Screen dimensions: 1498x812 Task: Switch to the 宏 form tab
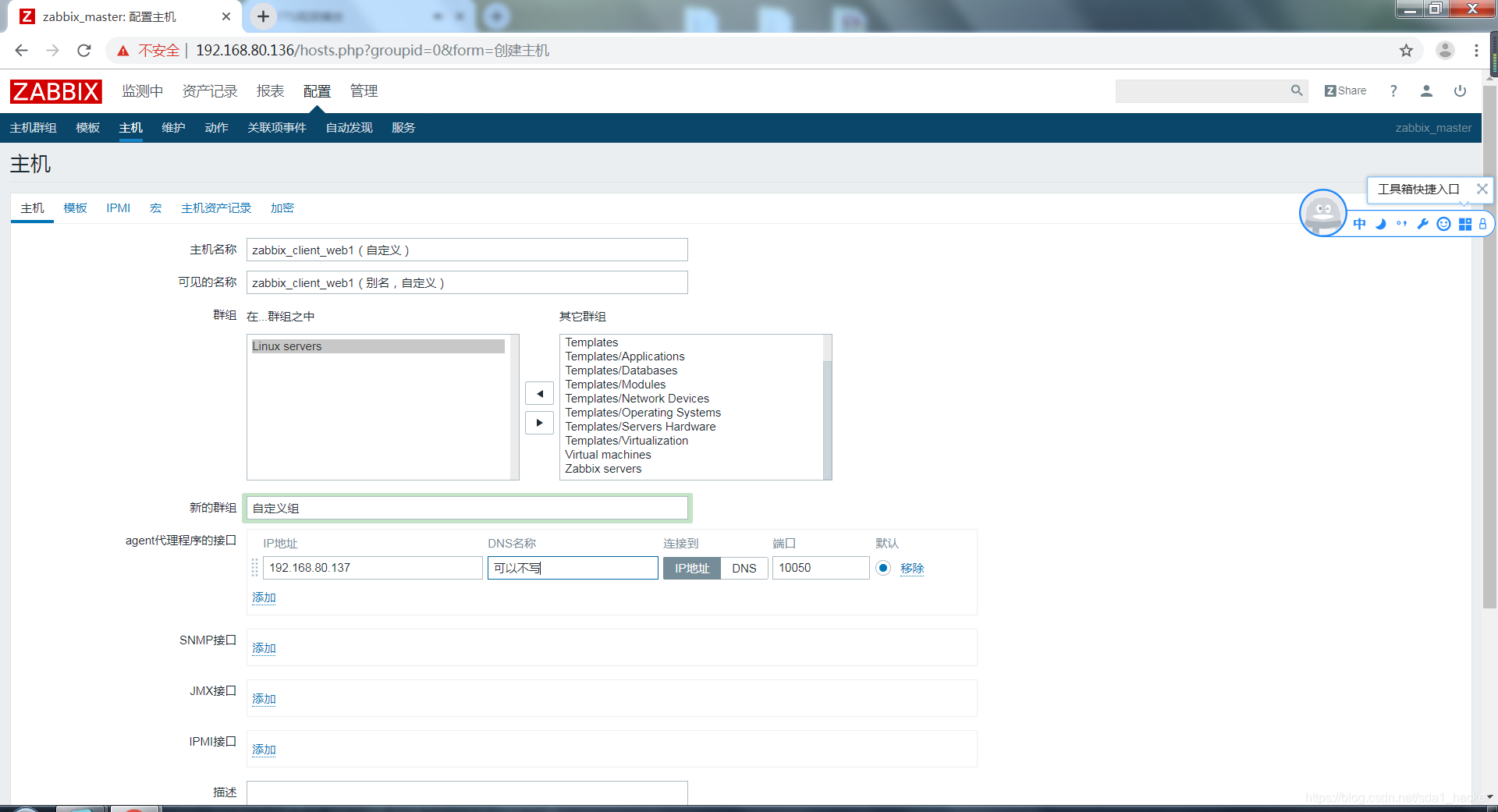tap(156, 208)
